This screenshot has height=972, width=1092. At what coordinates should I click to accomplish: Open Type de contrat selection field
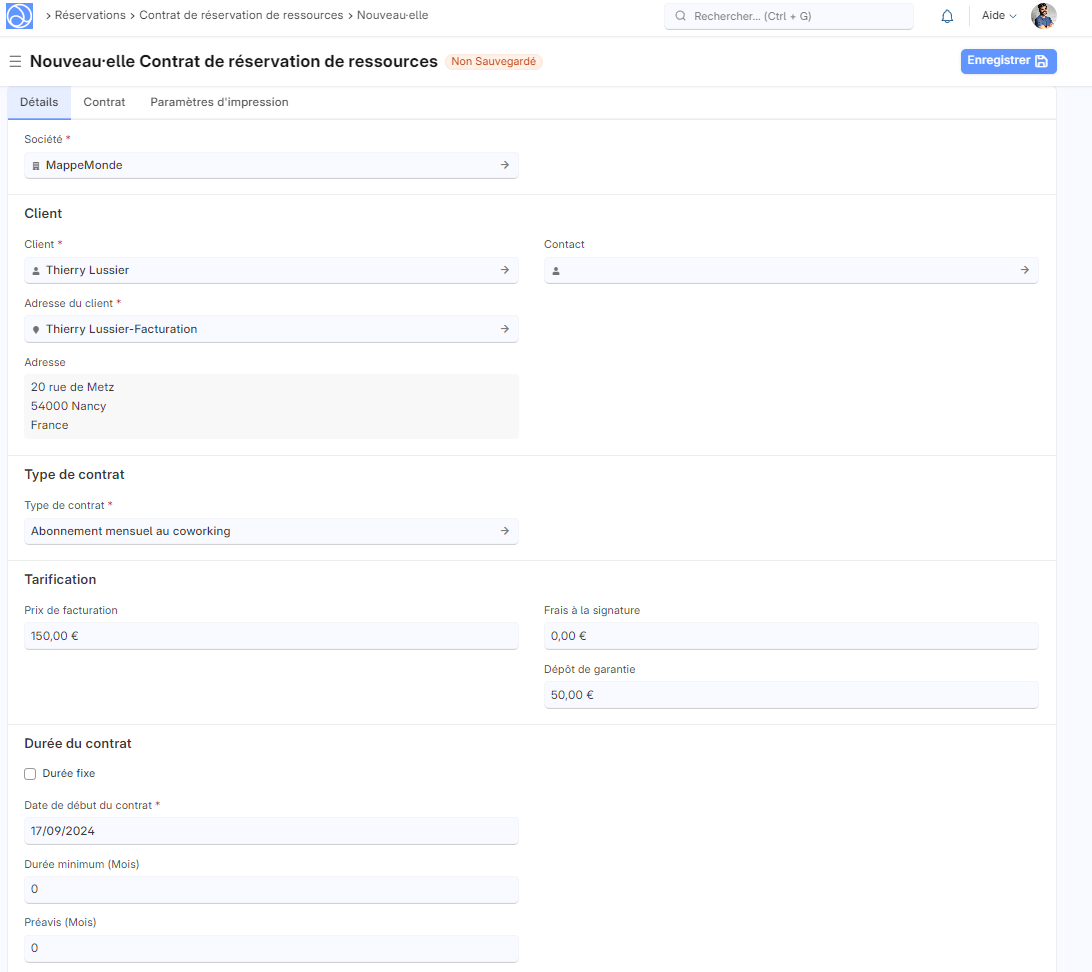260,531
